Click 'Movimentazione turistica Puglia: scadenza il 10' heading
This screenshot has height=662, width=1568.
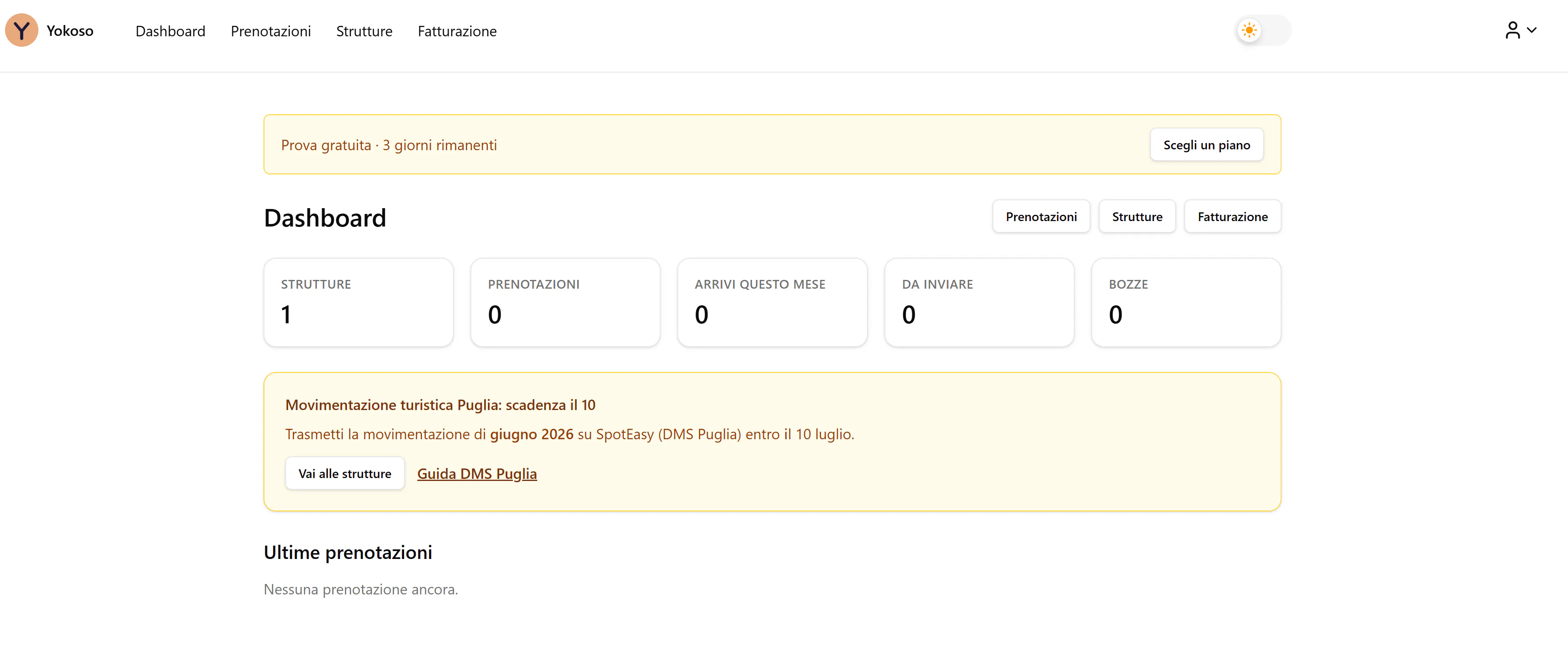(x=440, y=405)
